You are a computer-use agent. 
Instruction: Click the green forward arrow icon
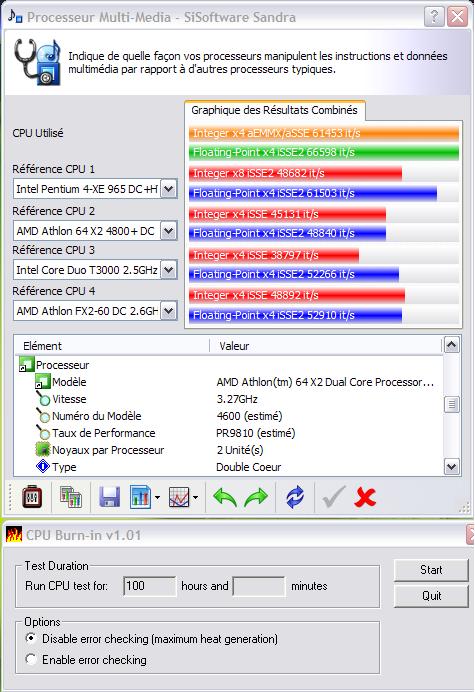click(x=256, y=497)
